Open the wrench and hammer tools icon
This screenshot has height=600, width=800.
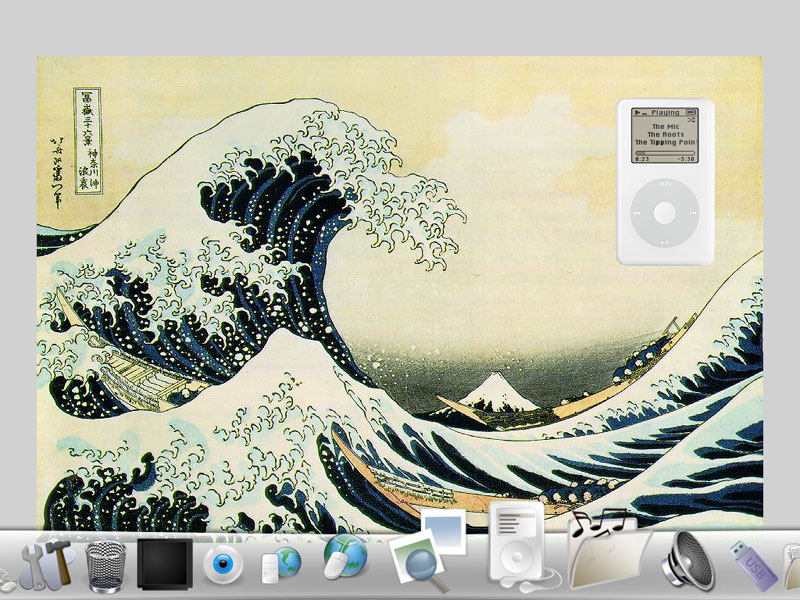46,564
